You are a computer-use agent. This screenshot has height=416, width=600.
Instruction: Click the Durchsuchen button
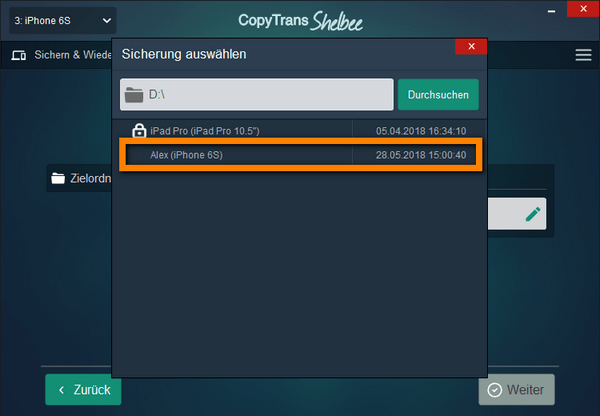tap(438, 95)
